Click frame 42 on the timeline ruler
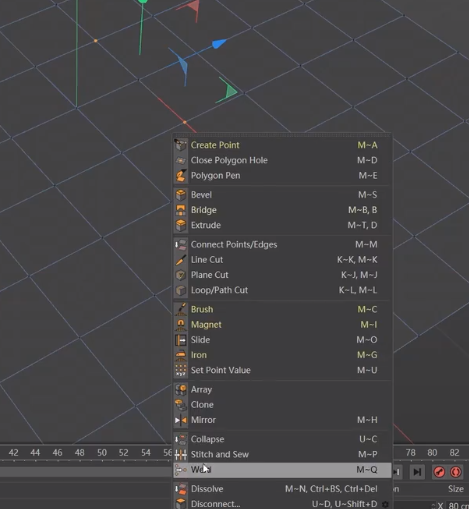The width and height of the screenshot is (469, 509). [14, 453]
